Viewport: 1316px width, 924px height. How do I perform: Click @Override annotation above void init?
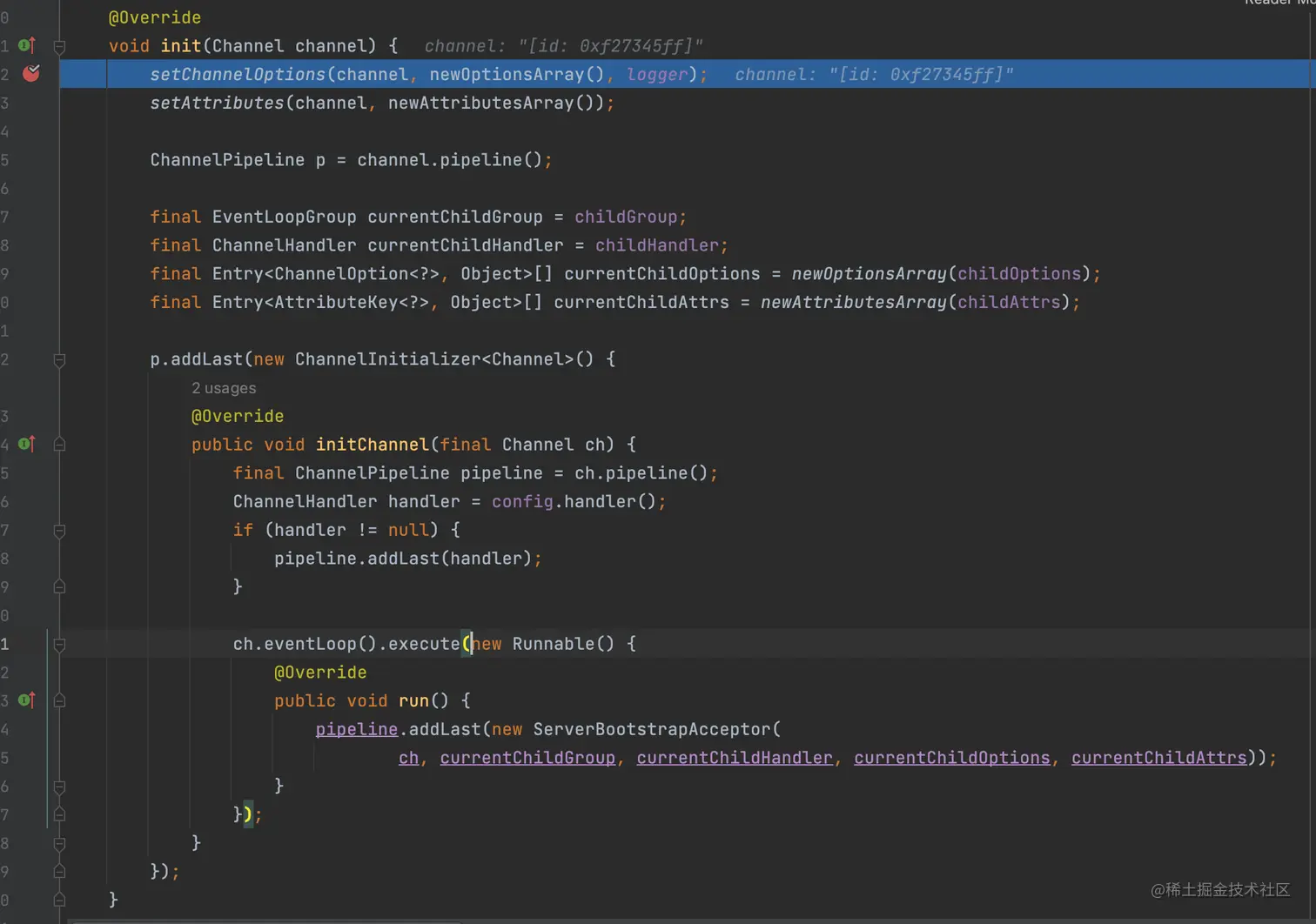[x=155, y=17]
